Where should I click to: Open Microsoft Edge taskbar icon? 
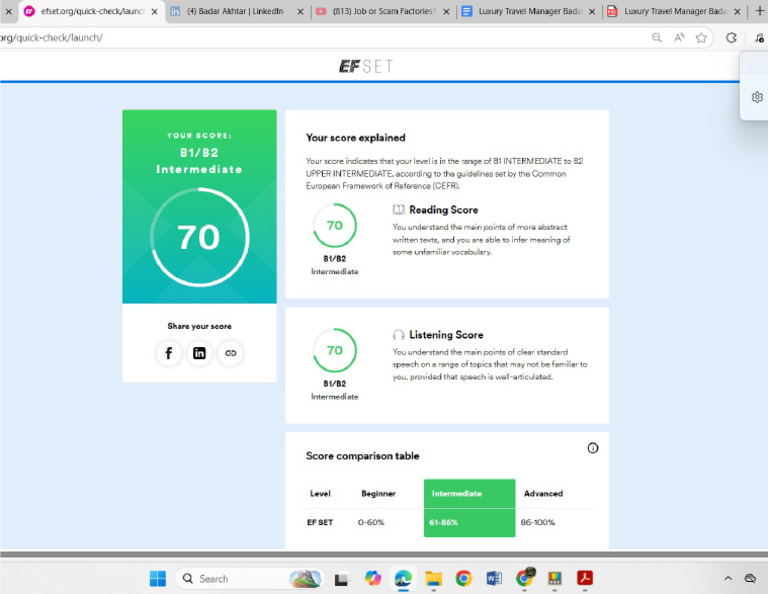pos(403,578)
